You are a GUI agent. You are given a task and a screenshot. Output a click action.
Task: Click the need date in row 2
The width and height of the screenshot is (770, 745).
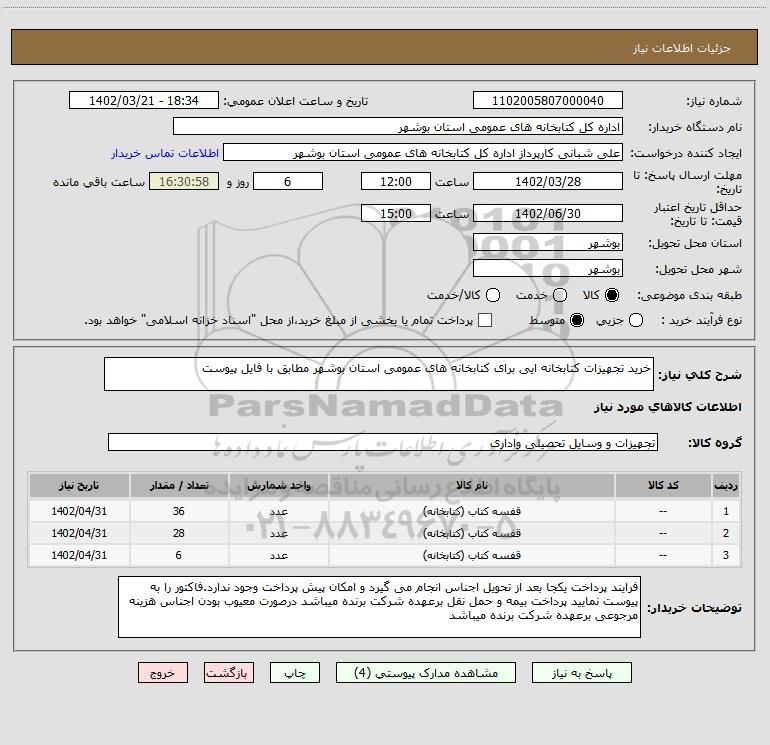pyautogui.click(x=79, y=533)
